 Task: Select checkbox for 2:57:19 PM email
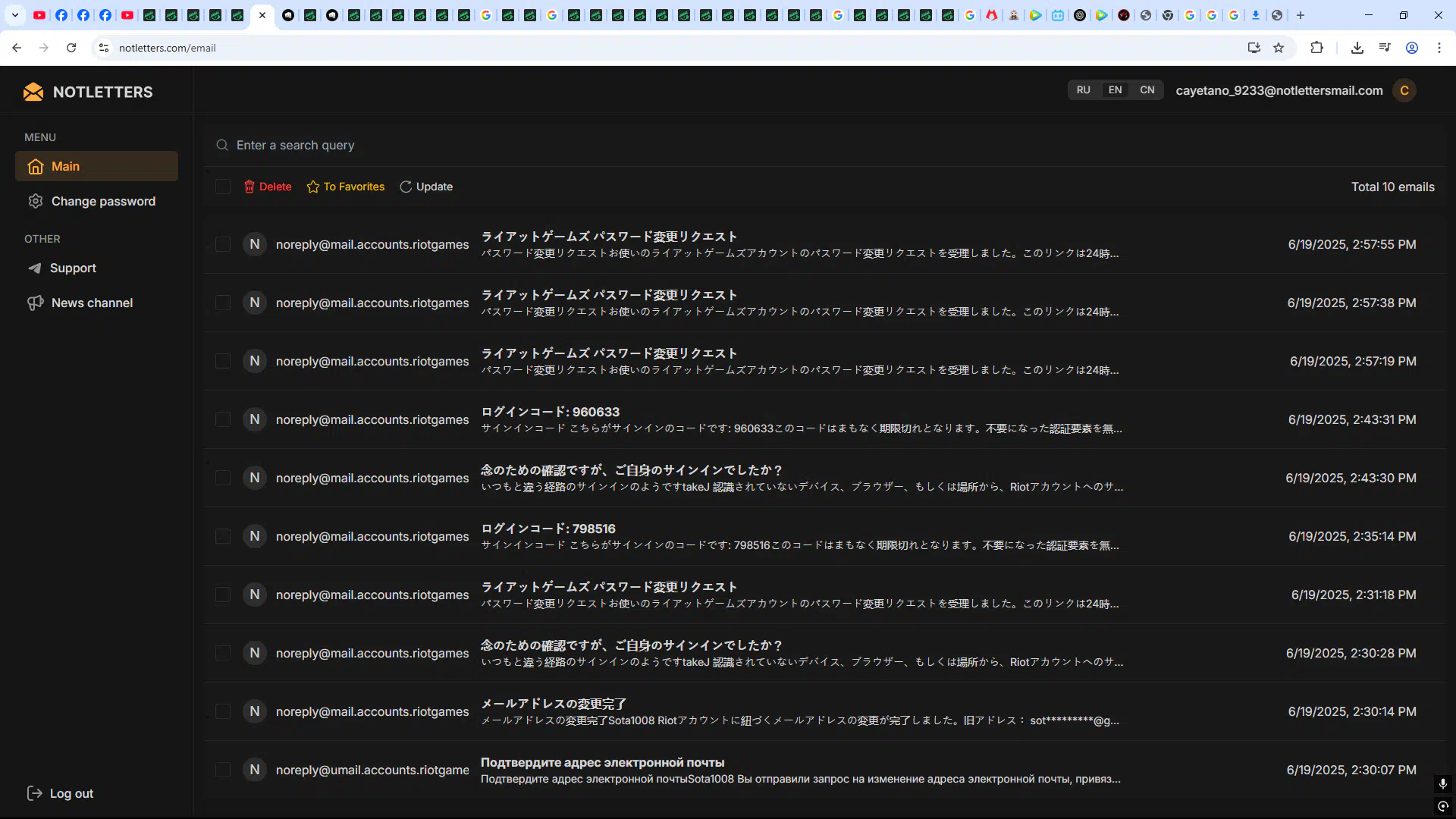click(222, 361)
